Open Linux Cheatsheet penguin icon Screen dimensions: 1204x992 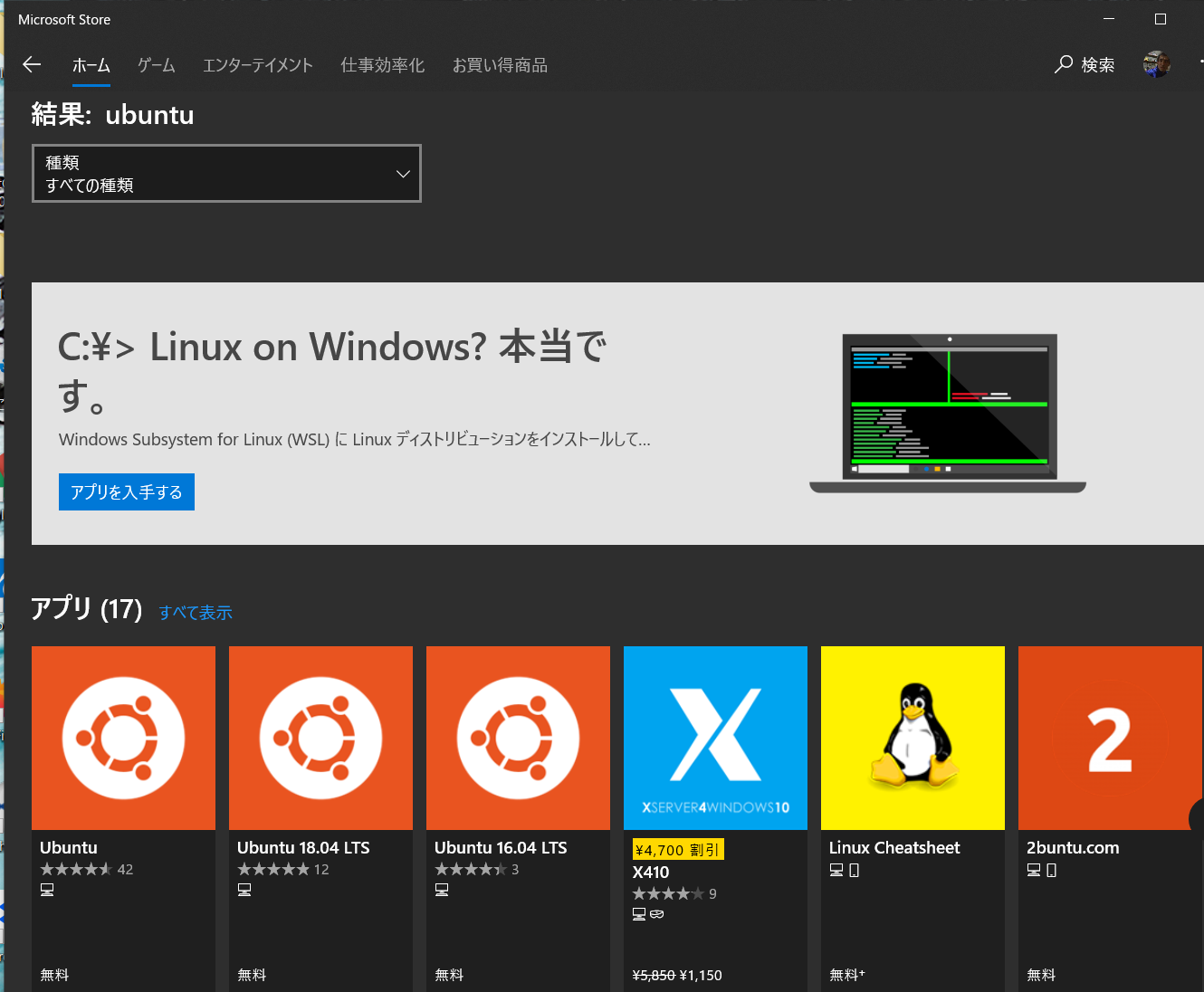click(x=913, y=738)
